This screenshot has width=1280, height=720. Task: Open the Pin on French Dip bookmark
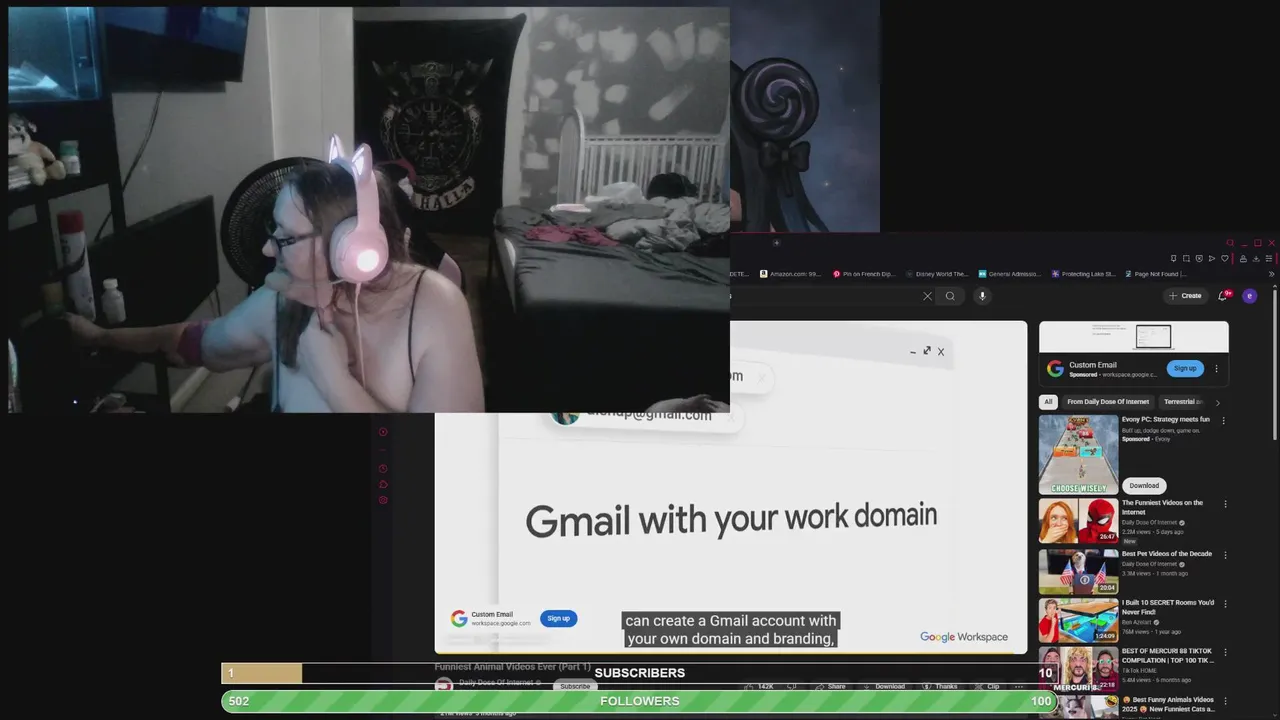pyautogui.click(x=864, y=274)
